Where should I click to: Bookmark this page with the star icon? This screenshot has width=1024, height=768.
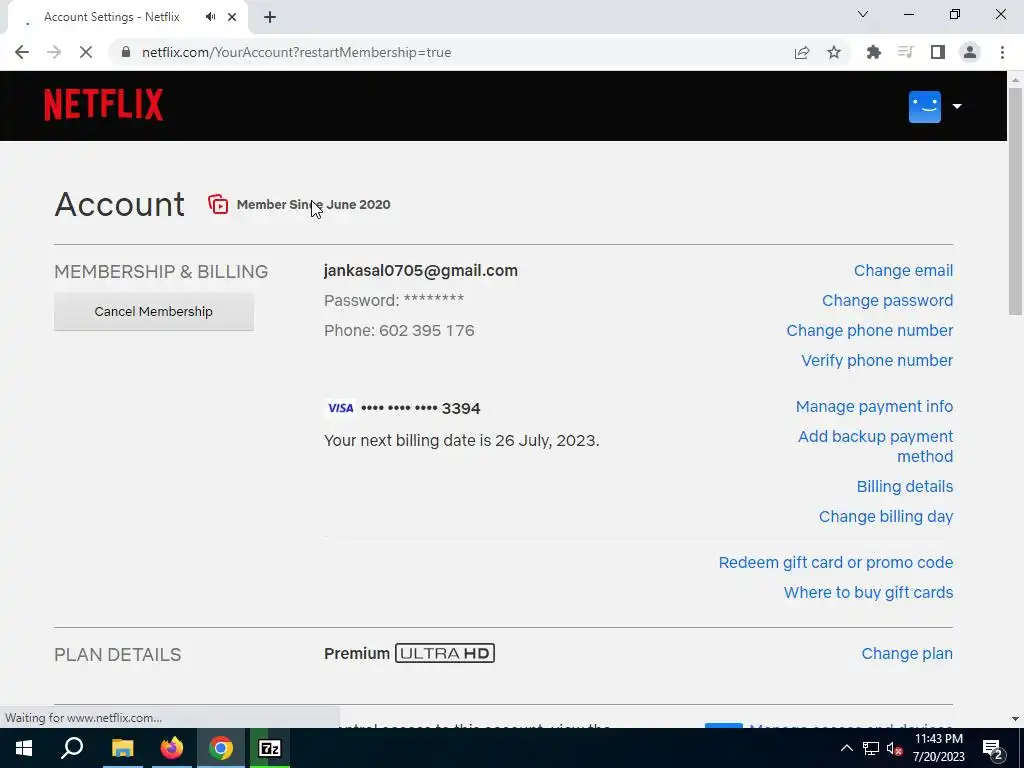(x=834, y=52)
